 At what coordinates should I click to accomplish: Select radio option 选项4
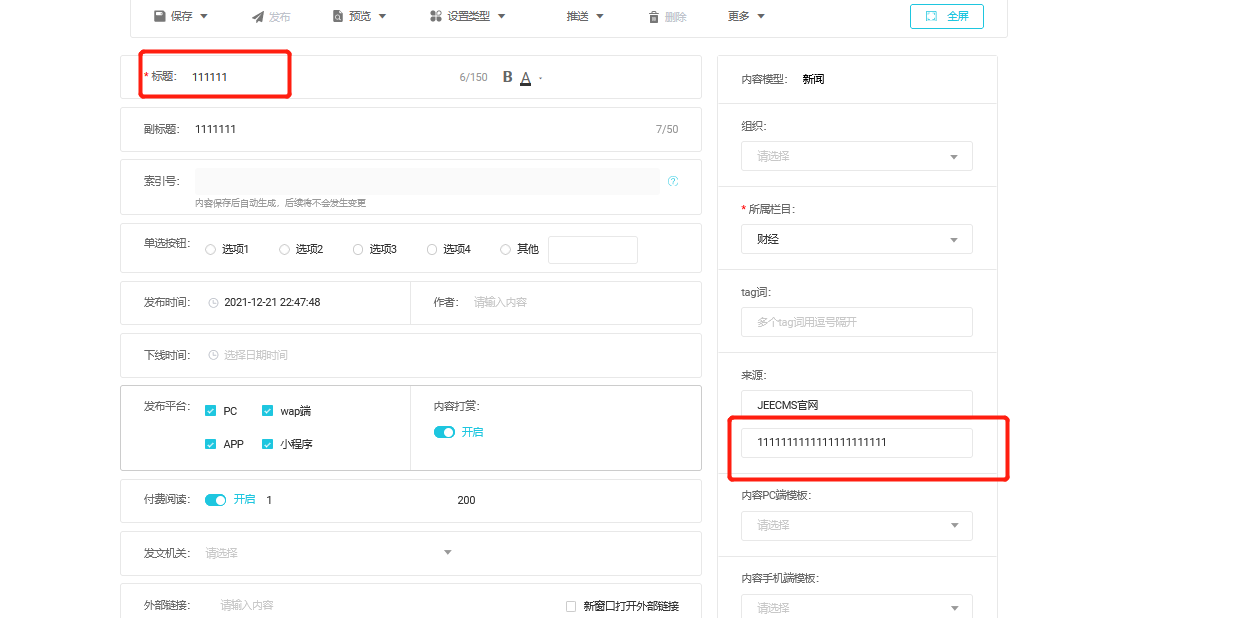(x=432, y=249)
